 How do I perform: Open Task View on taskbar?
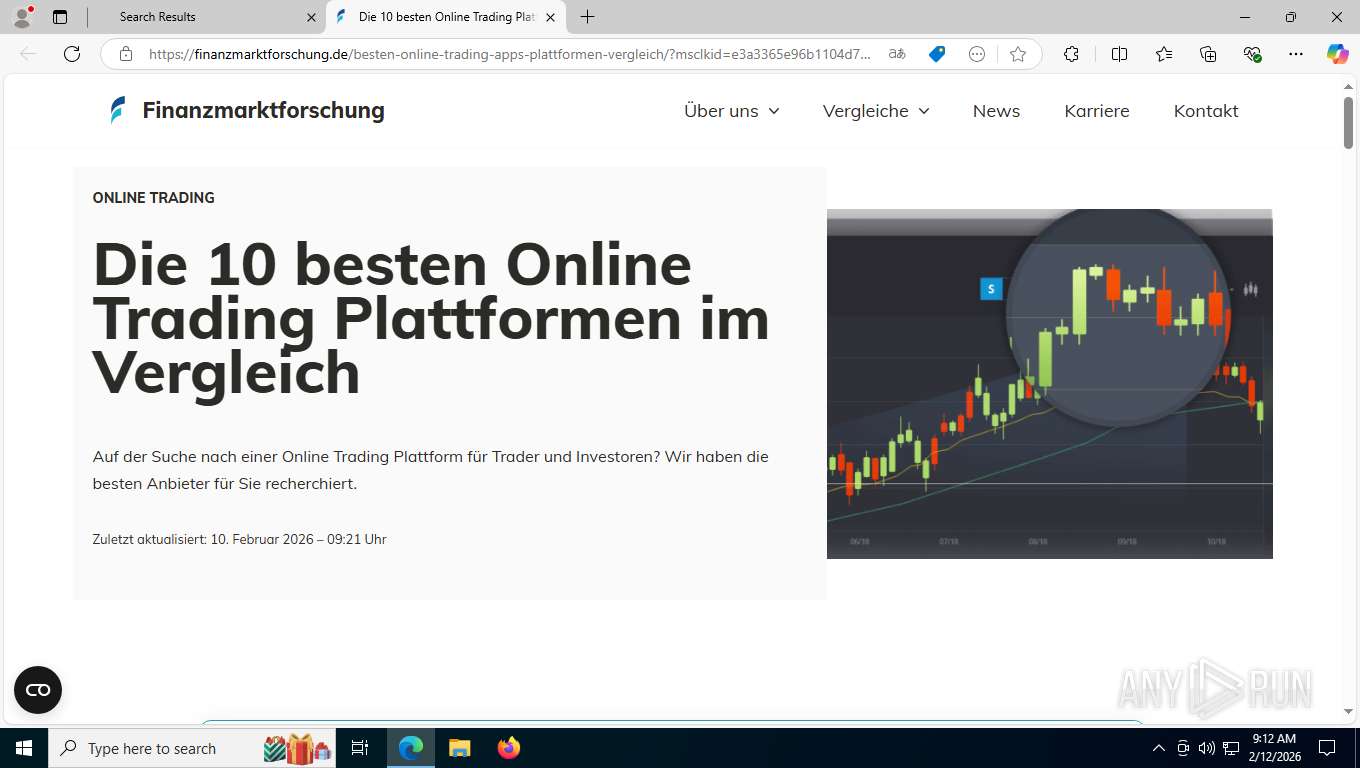point(360,748)
